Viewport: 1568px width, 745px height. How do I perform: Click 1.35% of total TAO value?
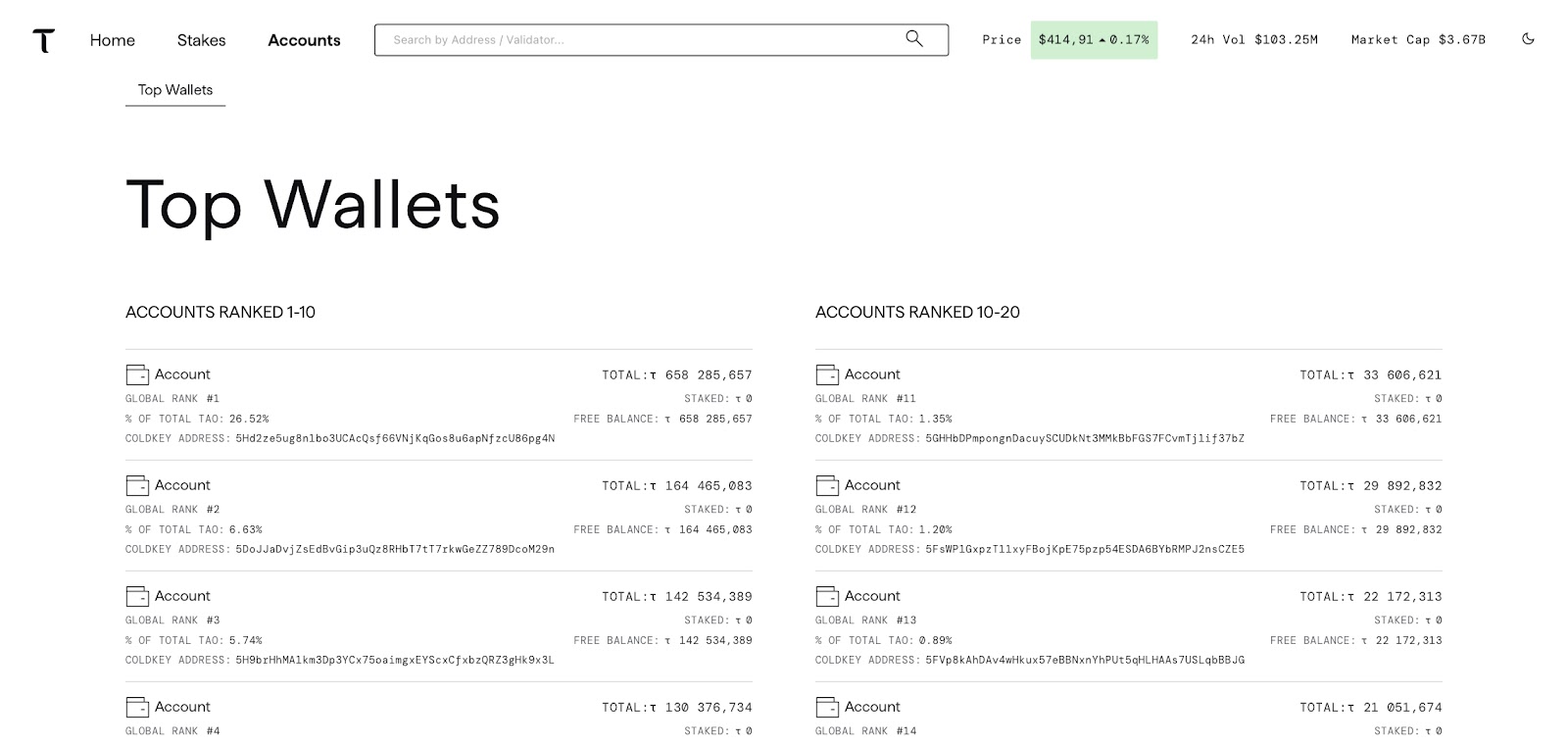(936, 419)
